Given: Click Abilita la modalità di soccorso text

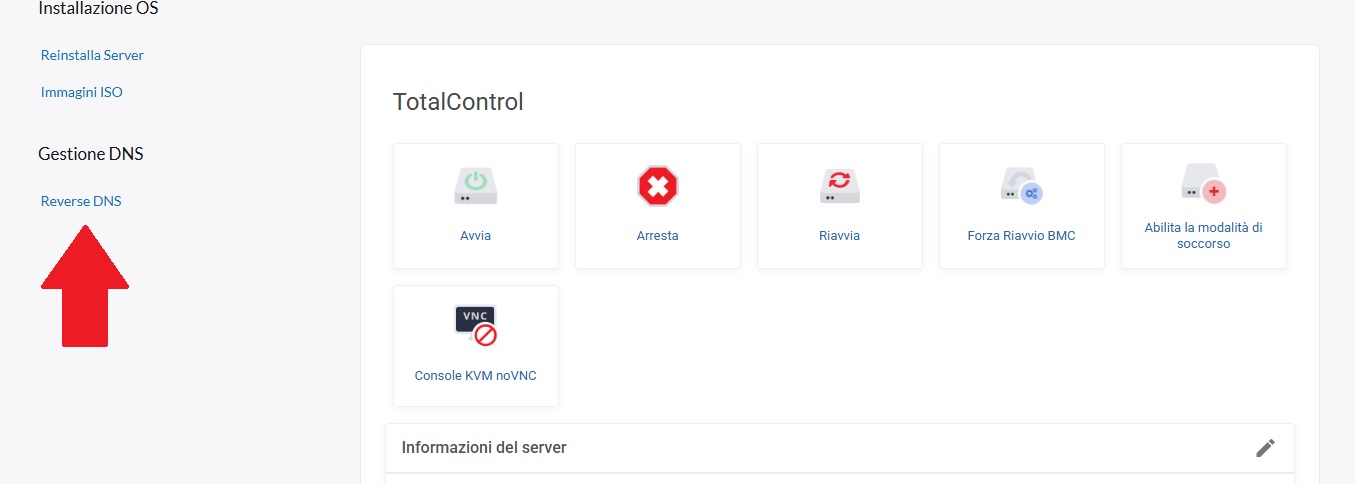Looking at the screenshot, I should pyautogui.click(x=1203, y=235).
